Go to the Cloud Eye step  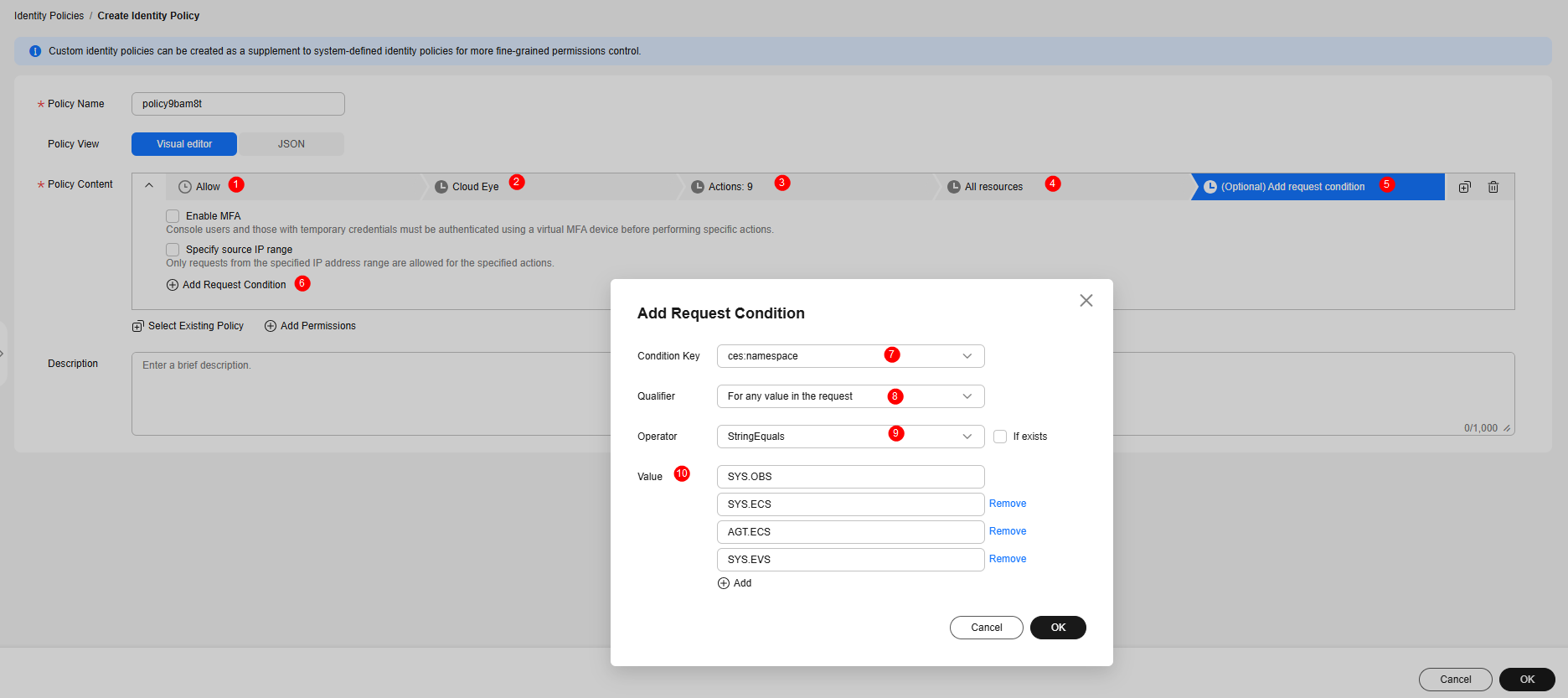[475, 187]
